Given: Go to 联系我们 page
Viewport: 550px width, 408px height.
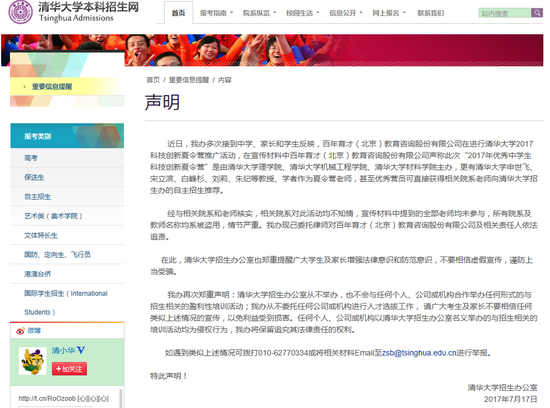Looking at the screenshot, I should pos(430,13).
